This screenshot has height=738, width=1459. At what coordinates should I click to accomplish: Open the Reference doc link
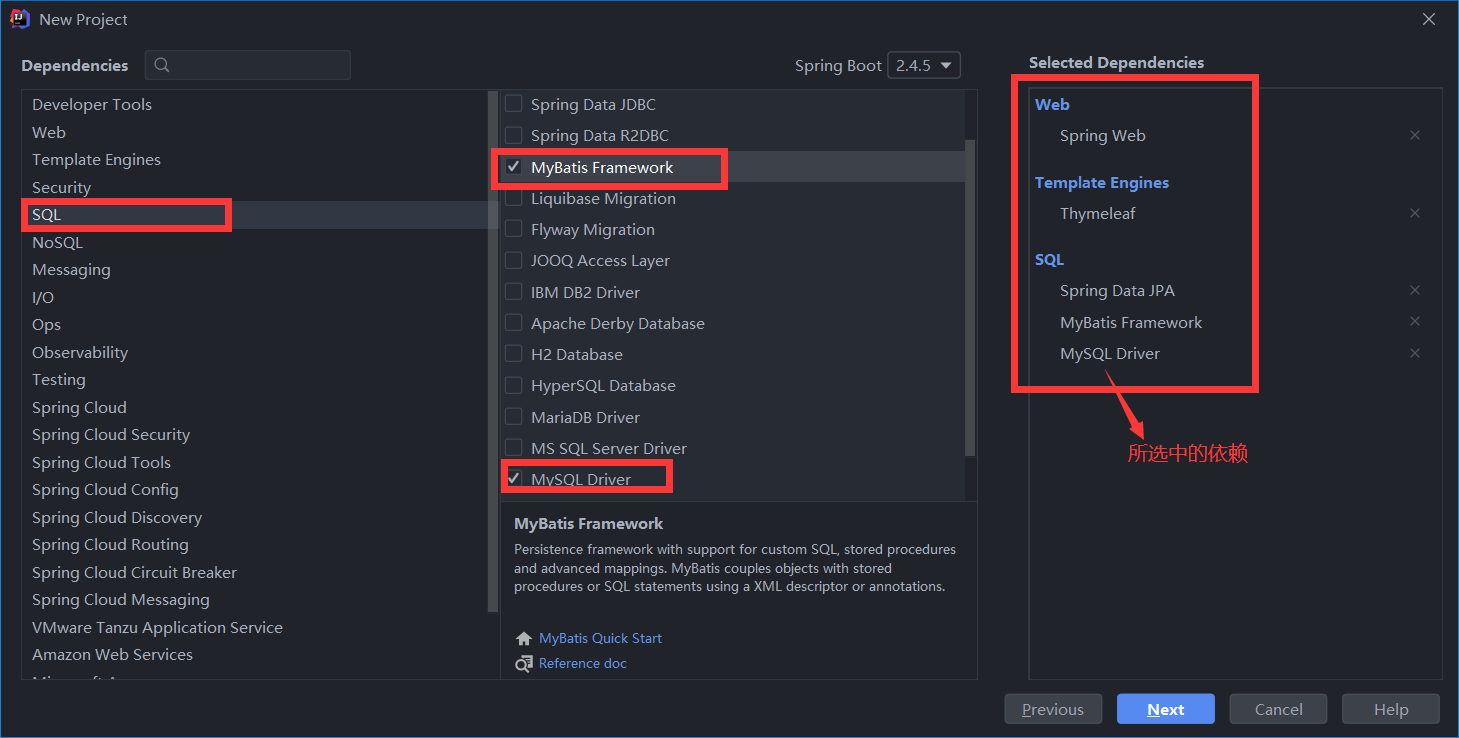(583, 663)
